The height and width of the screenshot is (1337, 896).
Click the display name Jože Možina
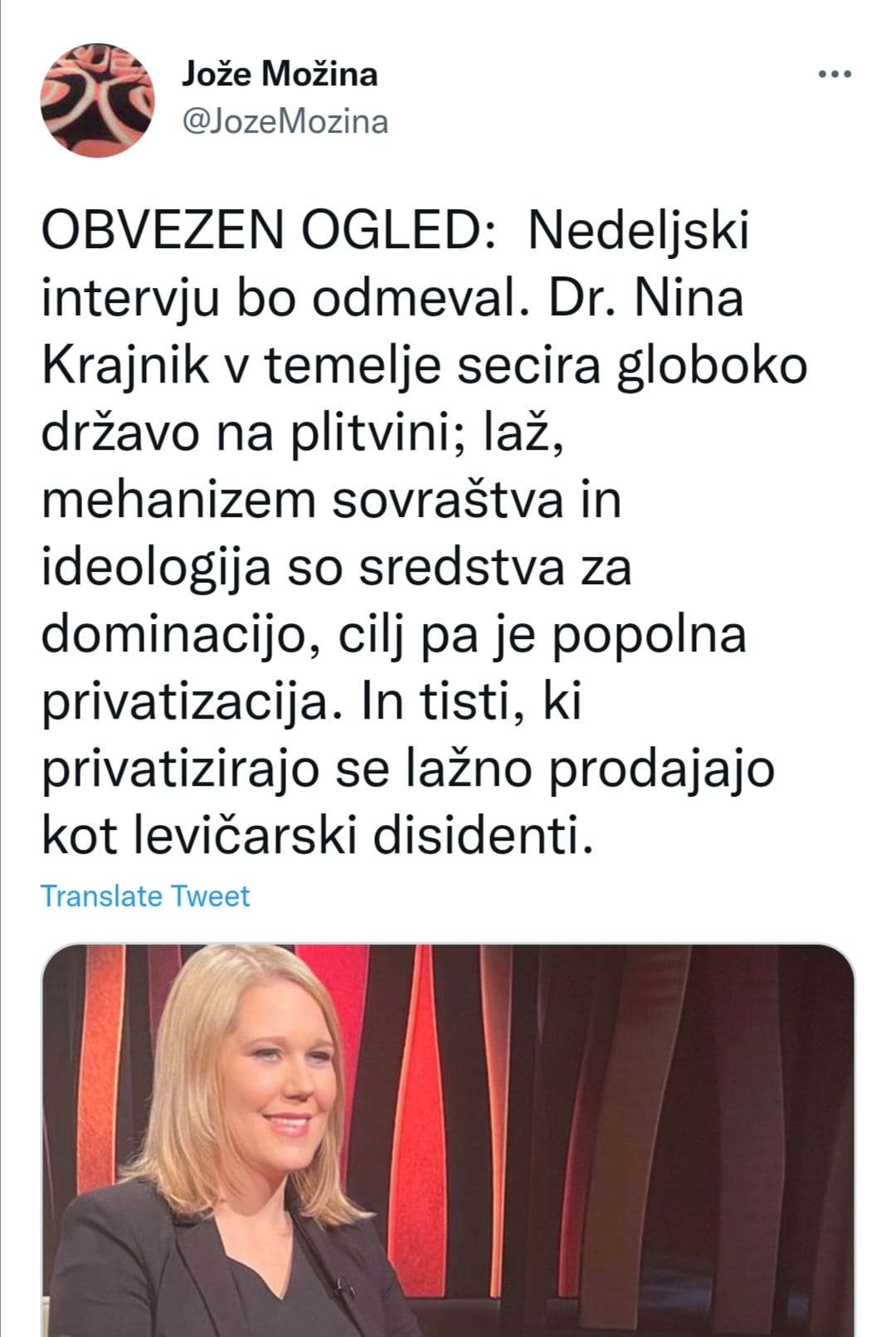coord(280,75)
